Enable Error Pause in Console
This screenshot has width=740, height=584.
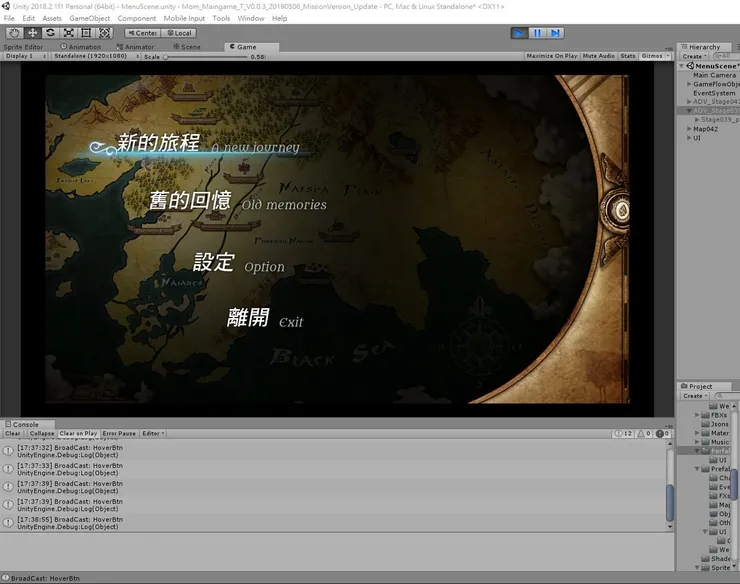tap(119, 434)
